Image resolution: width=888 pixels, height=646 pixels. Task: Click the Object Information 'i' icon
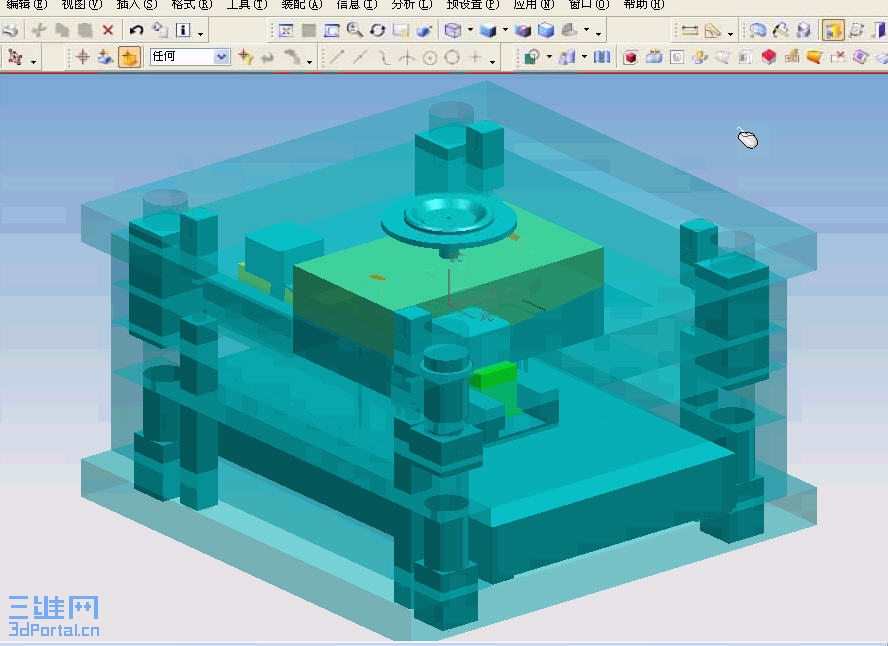(x=183, y=29)
